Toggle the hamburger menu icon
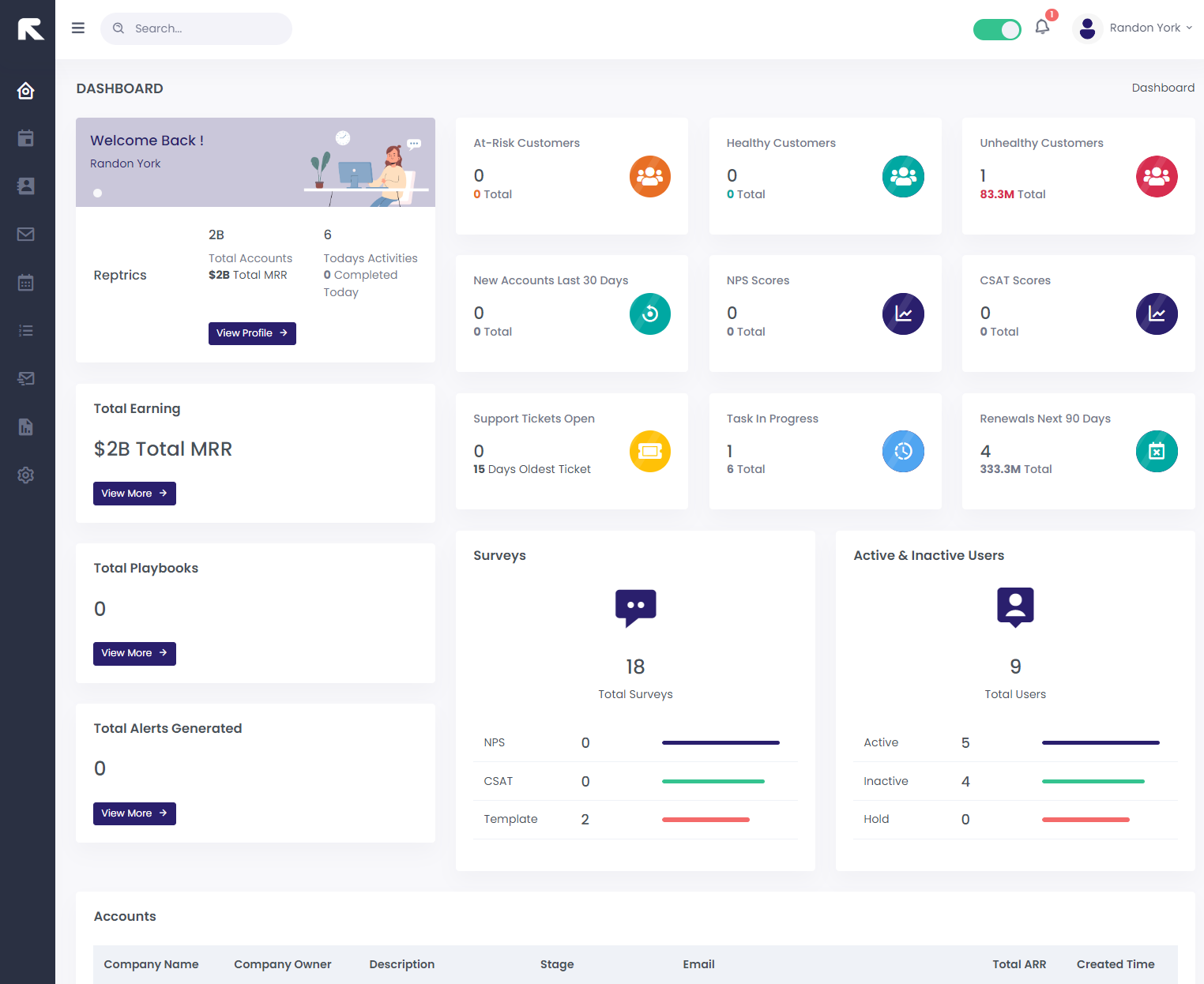This screenshot has width=1204, height=984. [x=78, y=28]
